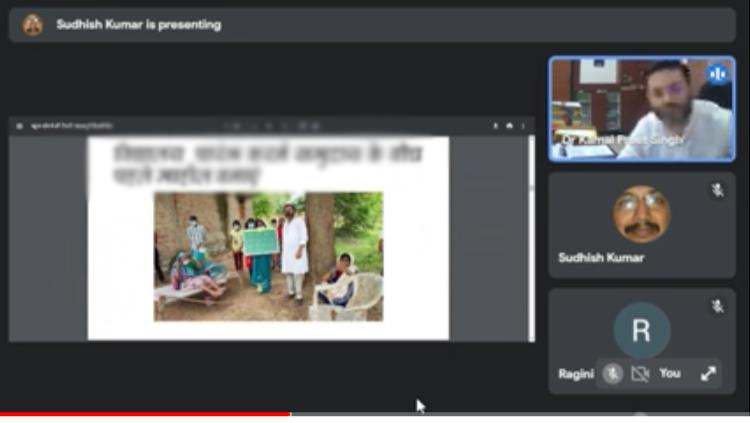Viewport: 750px width, 423px height.
Task: Select Sudhish Kumar's round profile picture
Action: pos(641,214)
